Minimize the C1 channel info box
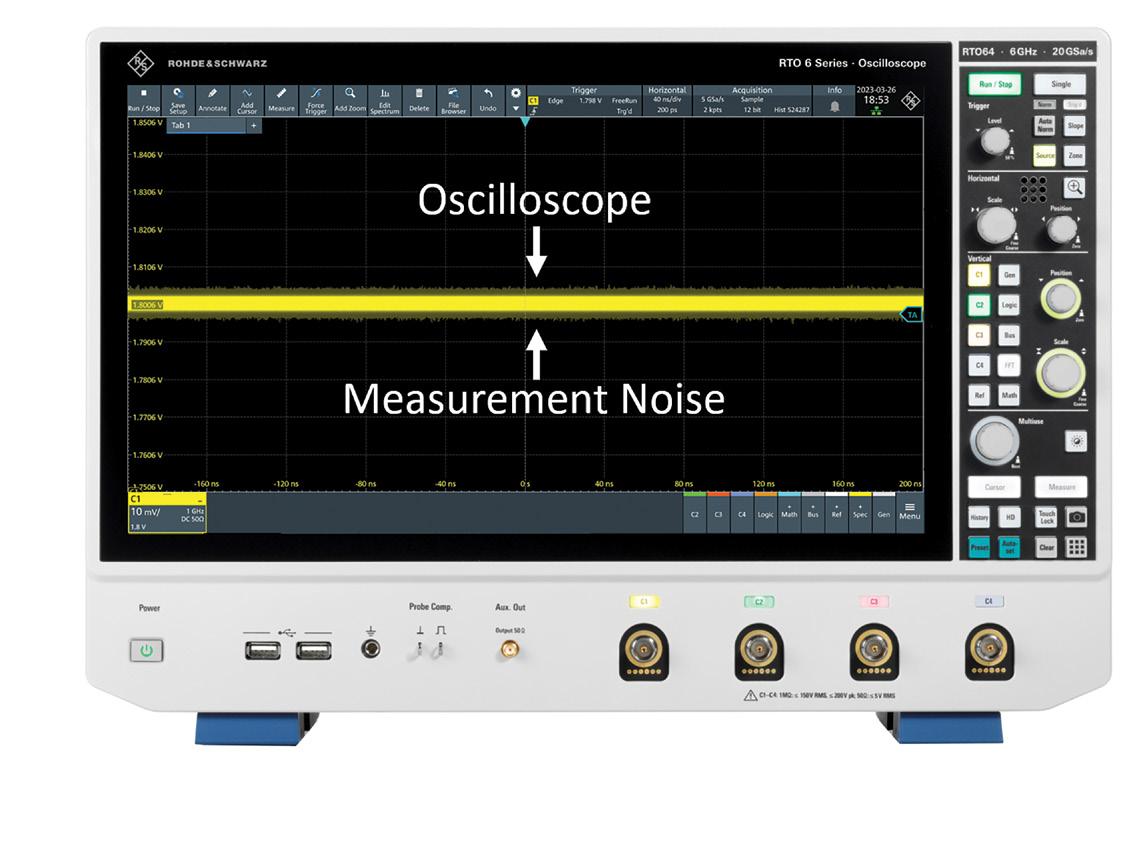The width and height of the screenshot is (1133, 856). [200, 500]
